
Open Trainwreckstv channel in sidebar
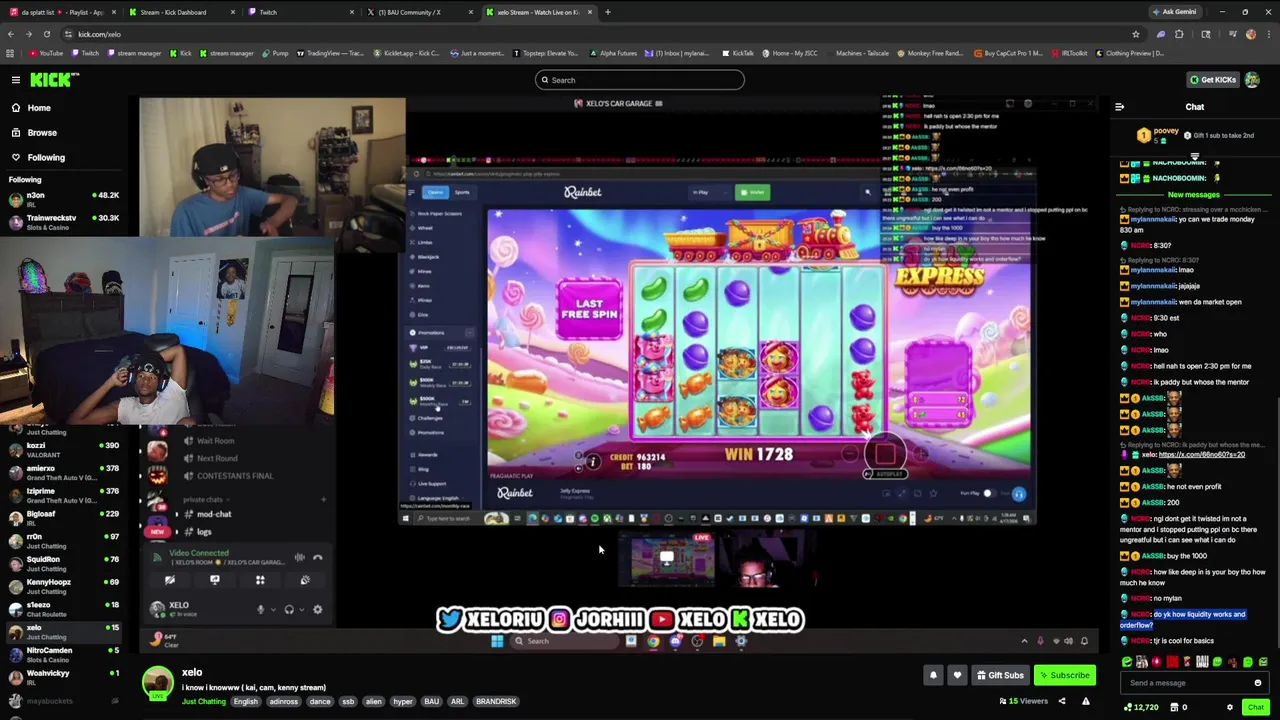[62, 222]
